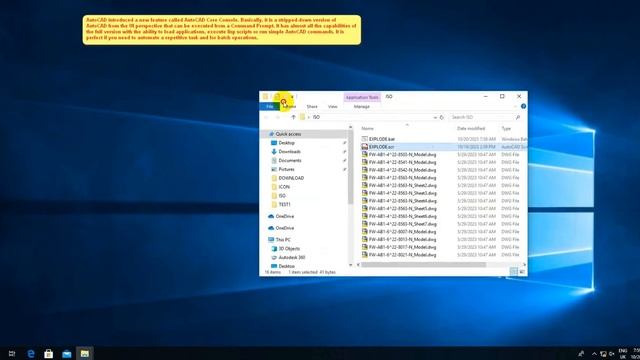Screen dimensions: 640x360
Task: Open Microsoft Store from taskbar
Action: [49, 354]
